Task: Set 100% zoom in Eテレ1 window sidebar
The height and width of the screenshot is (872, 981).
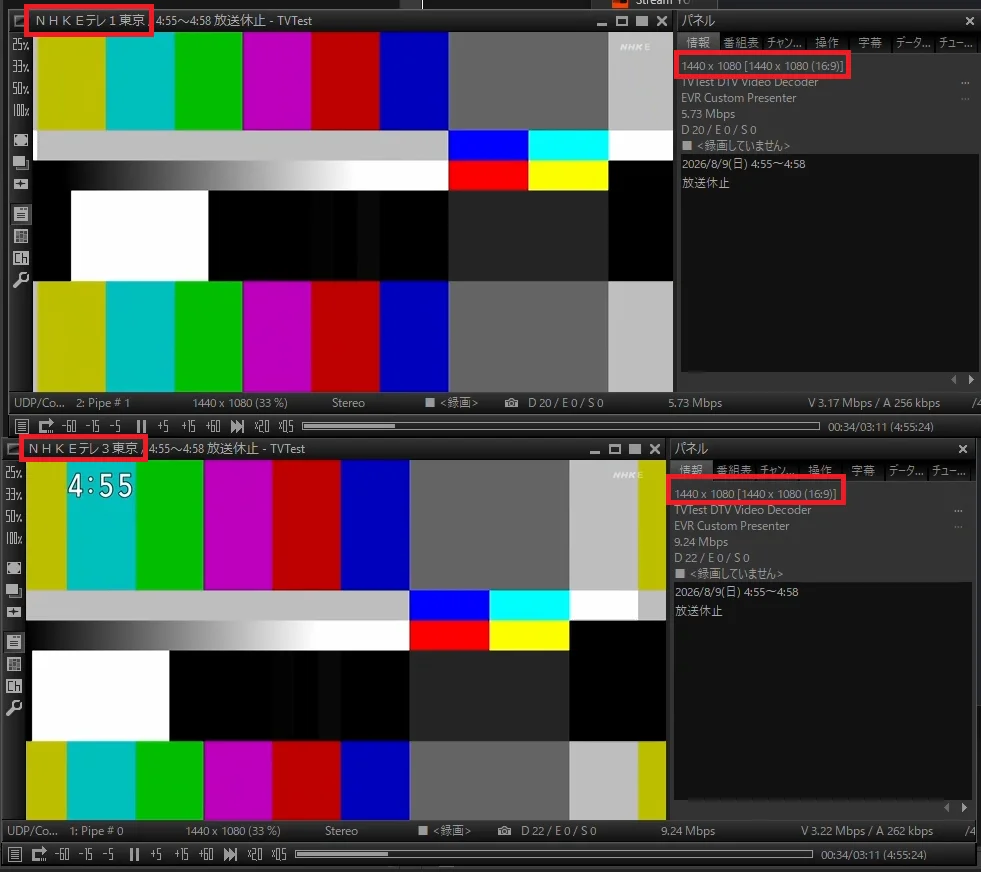Action: tap(21, 111)
